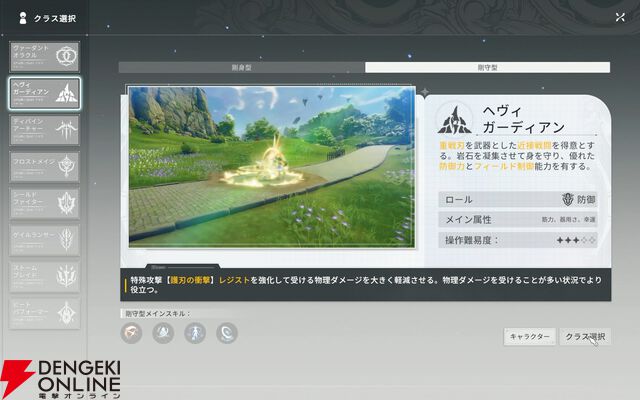This screenshot has width=640, height=400.
Task: Choose the ディバインアーチャー class
Action: [44, 129]
